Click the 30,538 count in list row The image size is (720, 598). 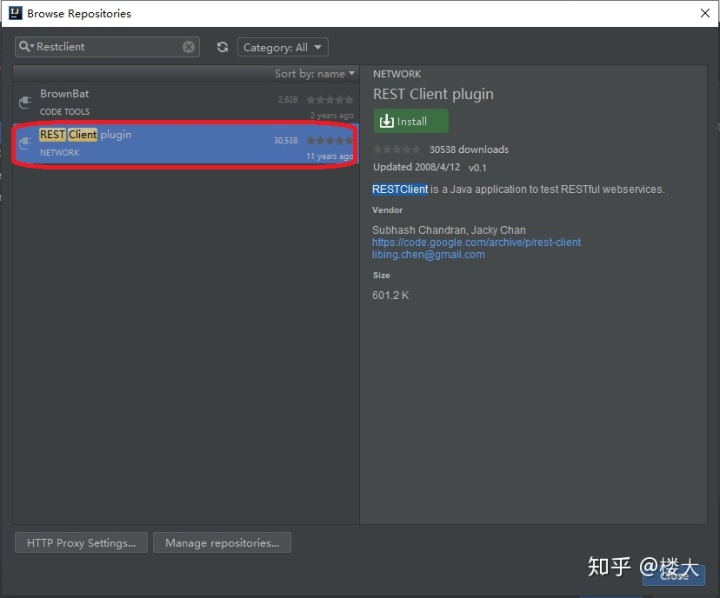point(286,141)
